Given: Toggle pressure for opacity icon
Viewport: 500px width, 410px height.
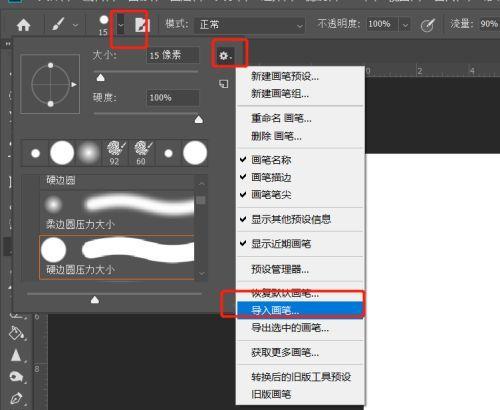Looking at the screenshot, I should click(x=427, y=25).
